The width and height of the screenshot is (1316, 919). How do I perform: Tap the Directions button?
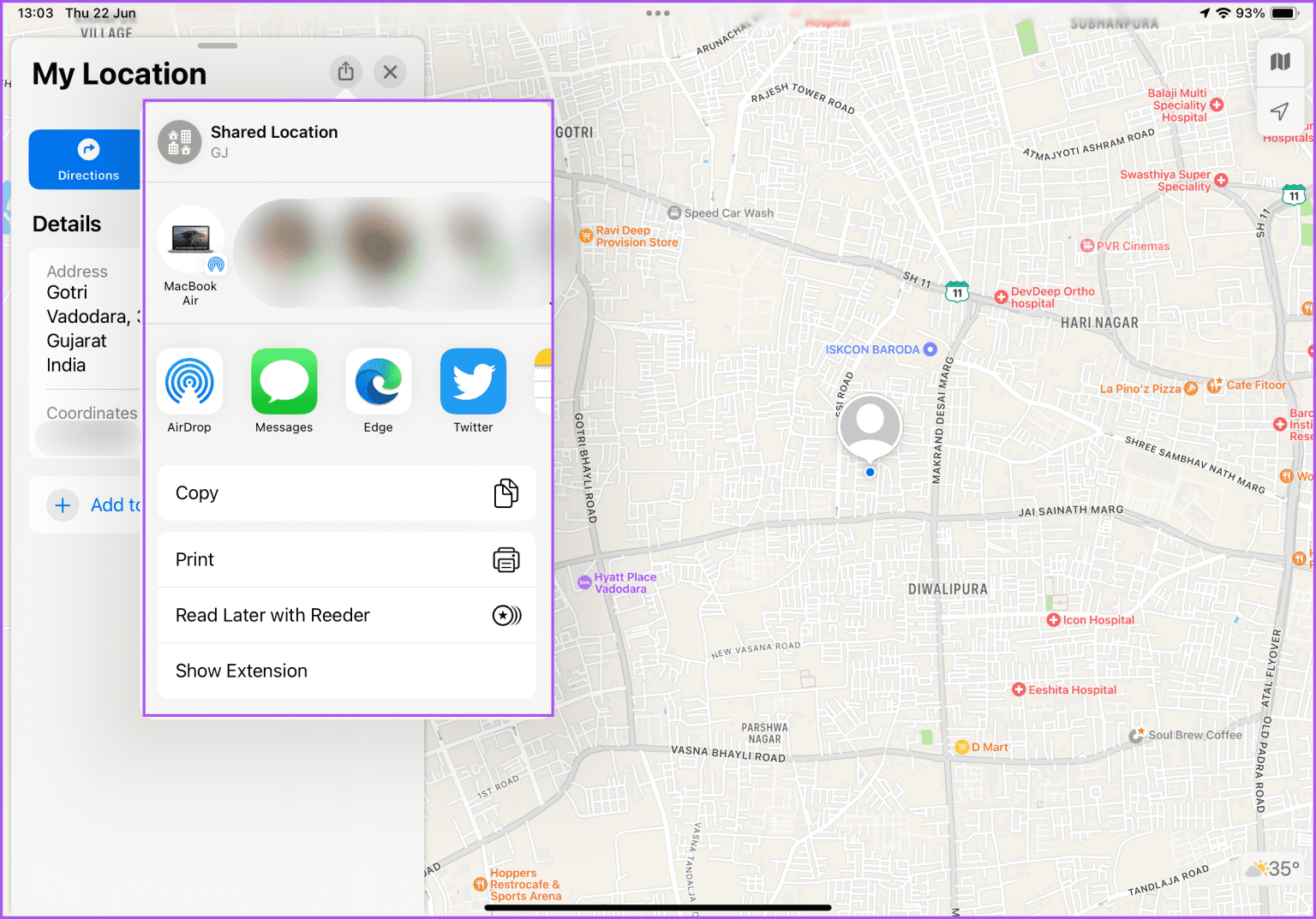pos(86,159)
